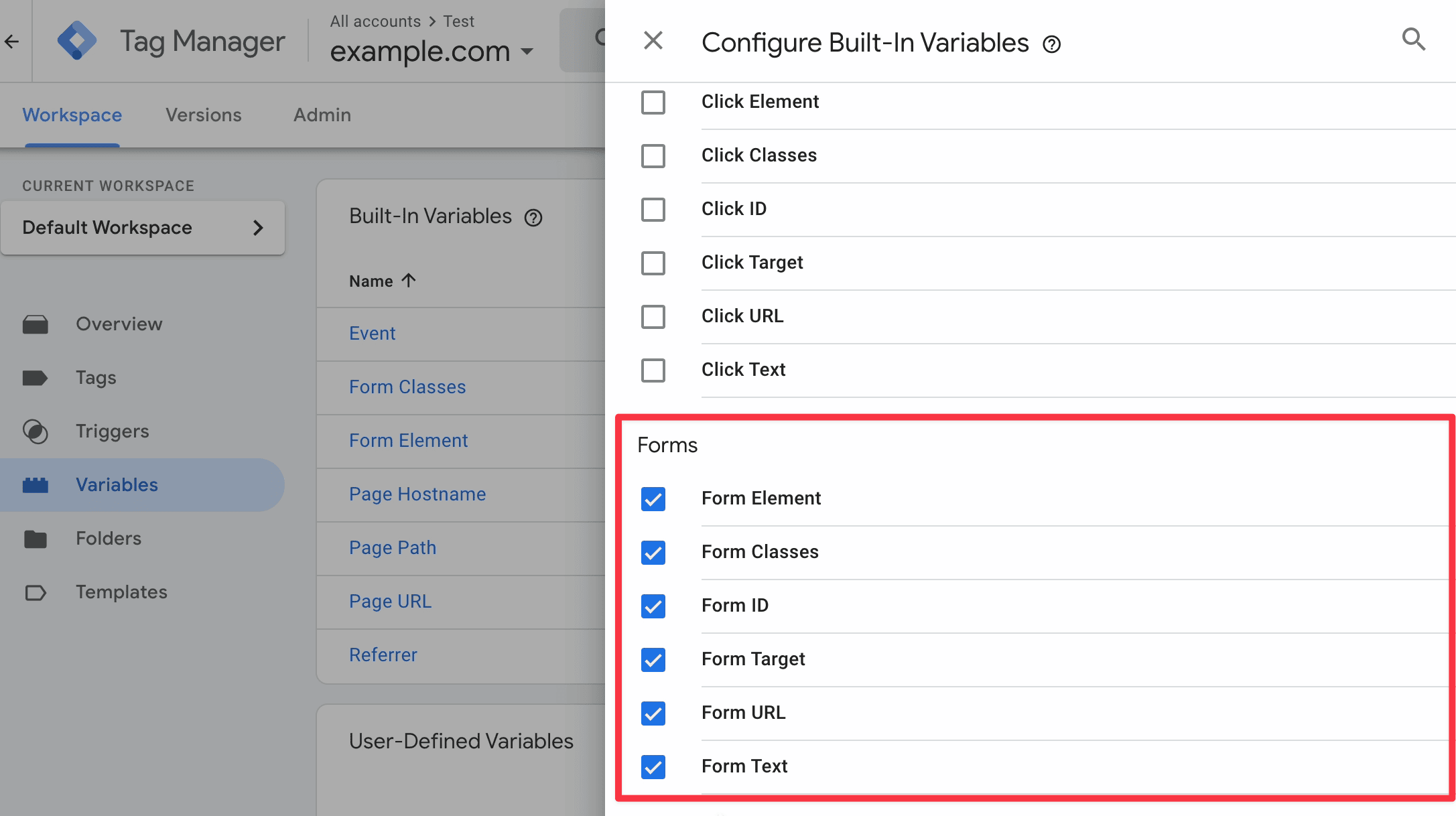Open Triggers in the sidebar
The height and width of the screenshot is (816, 1456).
pos(113,431)
